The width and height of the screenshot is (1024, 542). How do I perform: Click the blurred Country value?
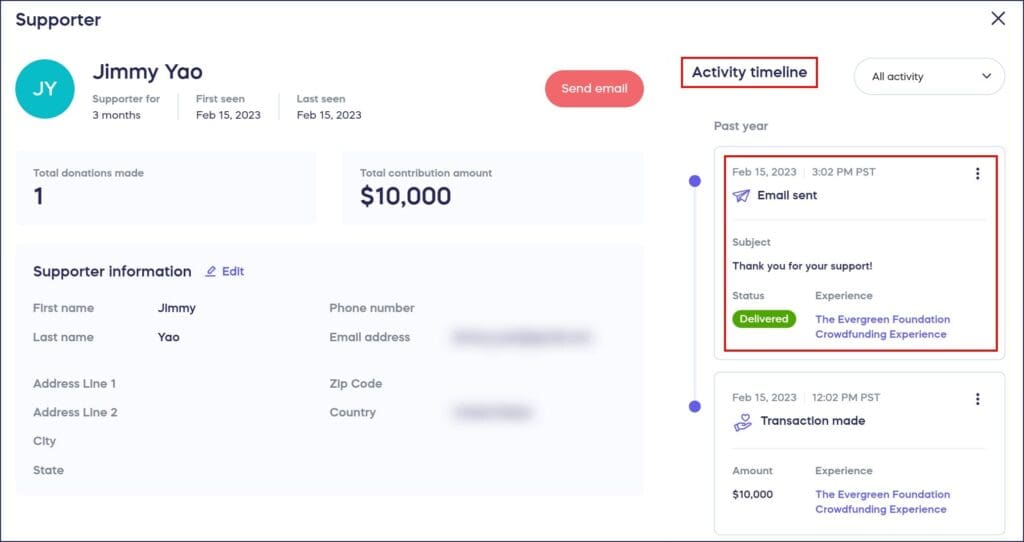tap(492, 412)
